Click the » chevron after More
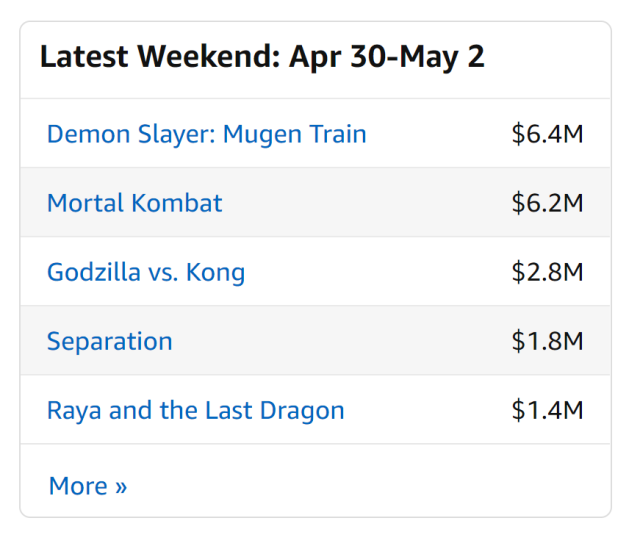This screenshot has height=543, width=640. (x=121, y=487)
